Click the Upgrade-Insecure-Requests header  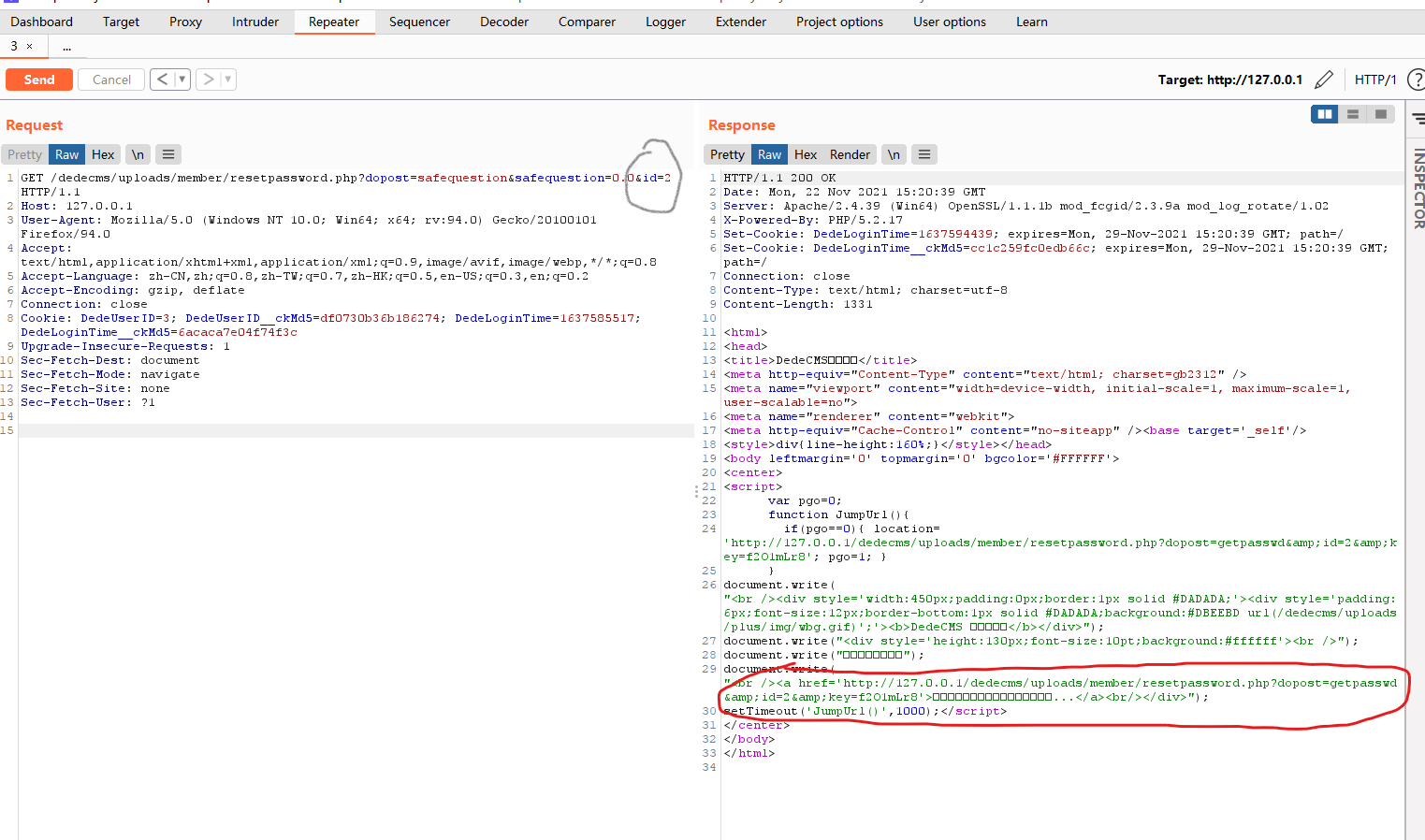click(125, 346)
